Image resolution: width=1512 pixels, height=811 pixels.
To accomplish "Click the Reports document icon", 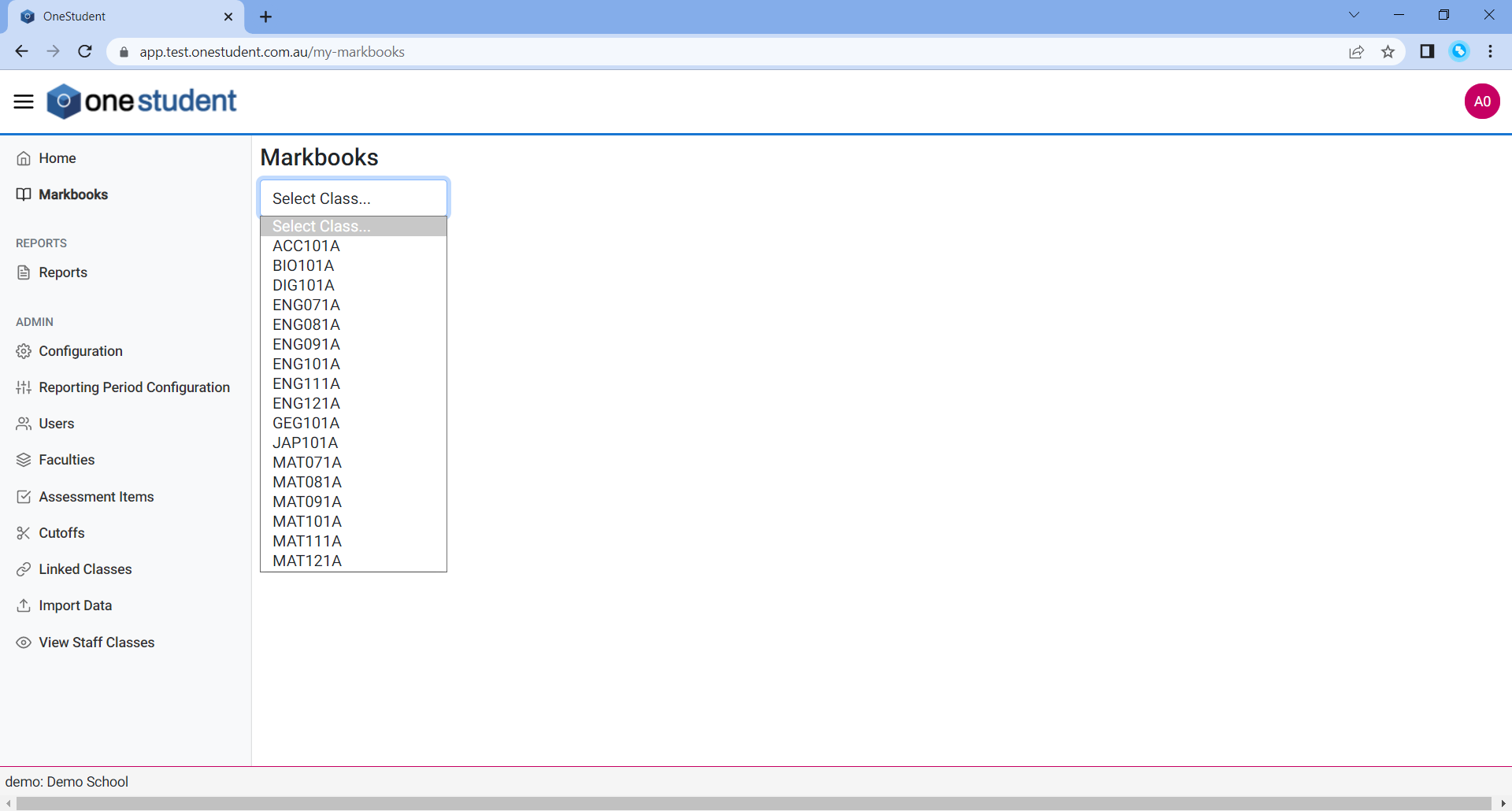I will pos(23,272).
